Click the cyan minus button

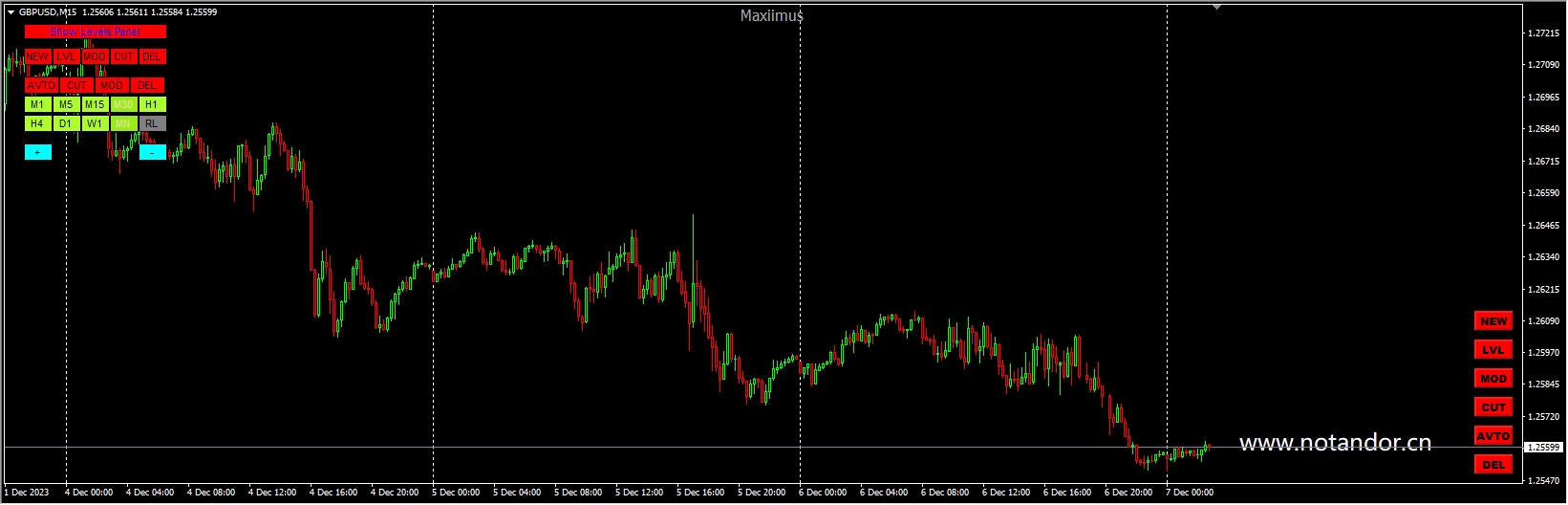(x=153, y=152)
